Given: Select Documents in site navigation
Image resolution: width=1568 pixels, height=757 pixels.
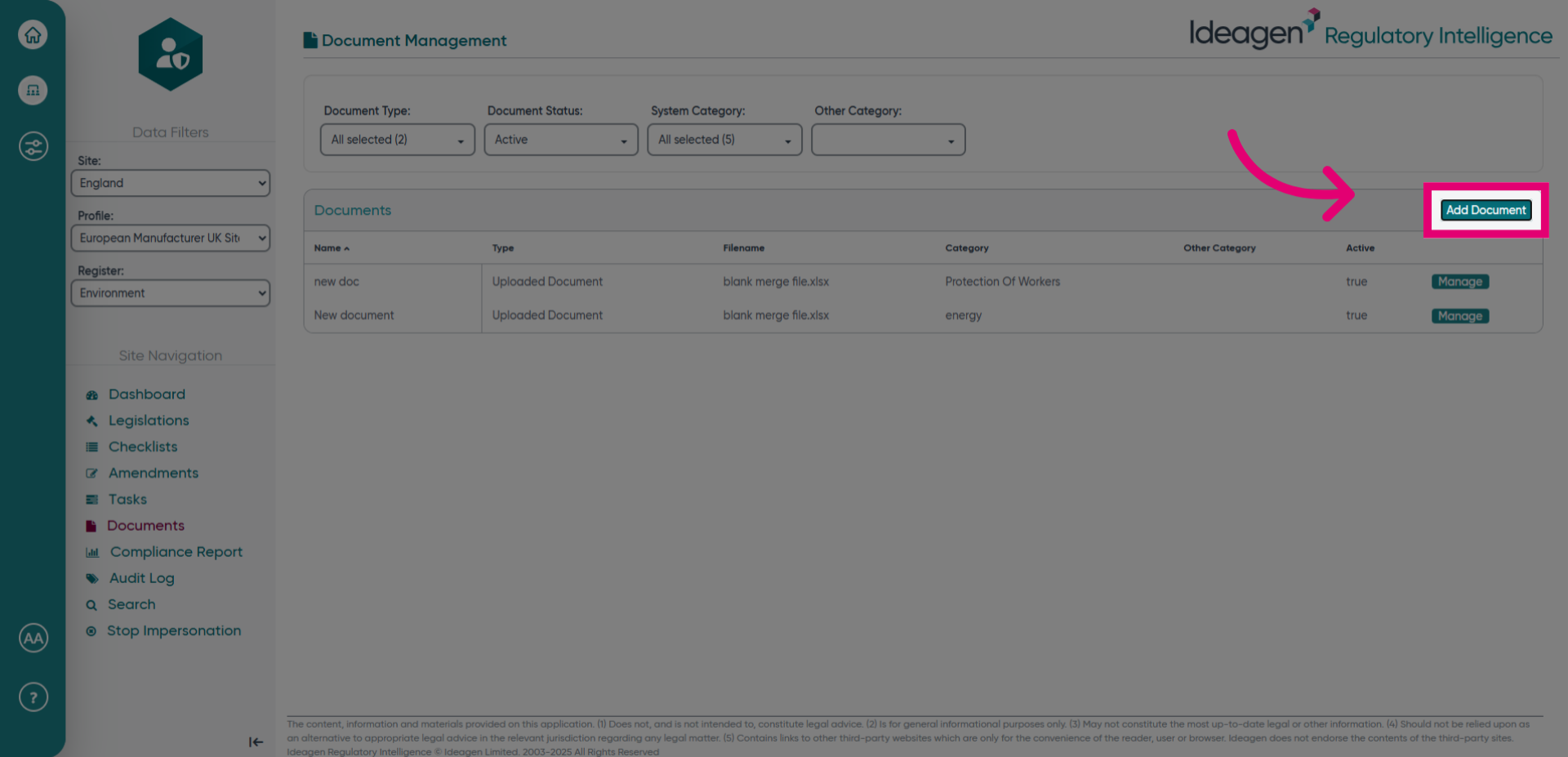Looking at the screenshot, I should tap(145, 525).
